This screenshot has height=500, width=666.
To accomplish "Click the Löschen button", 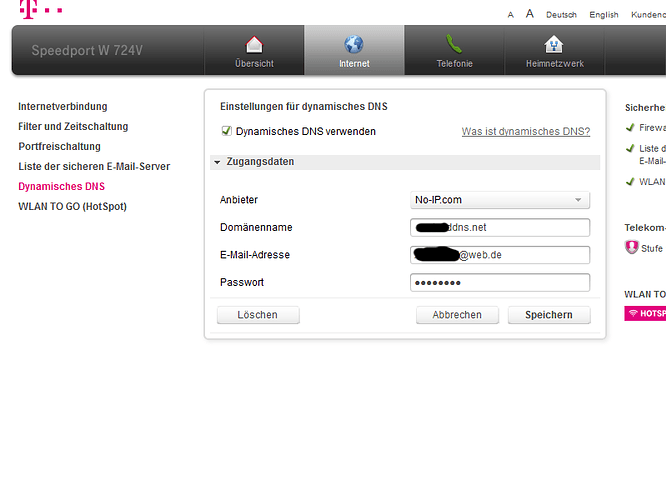I will [x=258, y=315].
